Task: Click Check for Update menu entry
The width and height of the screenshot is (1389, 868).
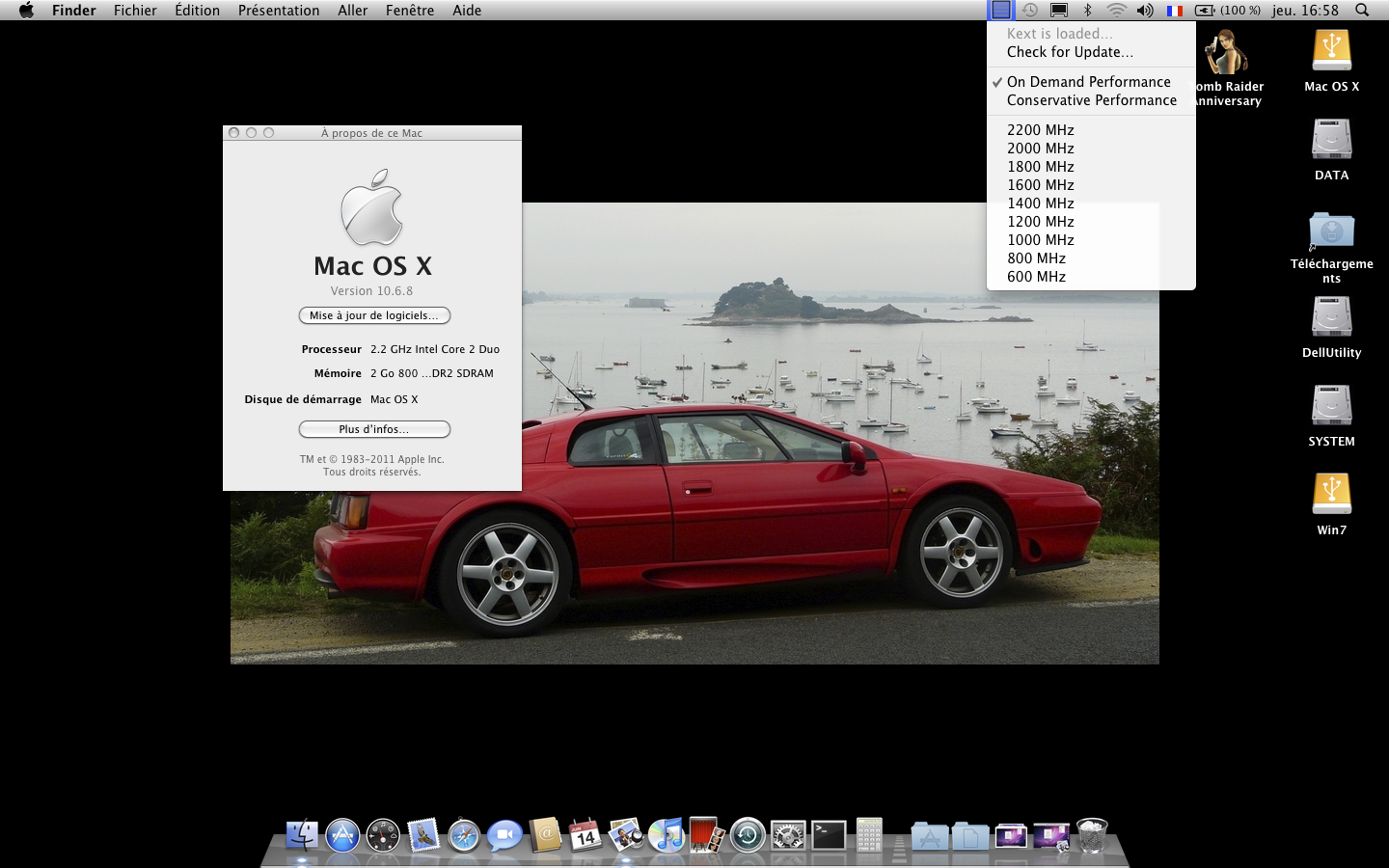Action: pos(1069,52)
